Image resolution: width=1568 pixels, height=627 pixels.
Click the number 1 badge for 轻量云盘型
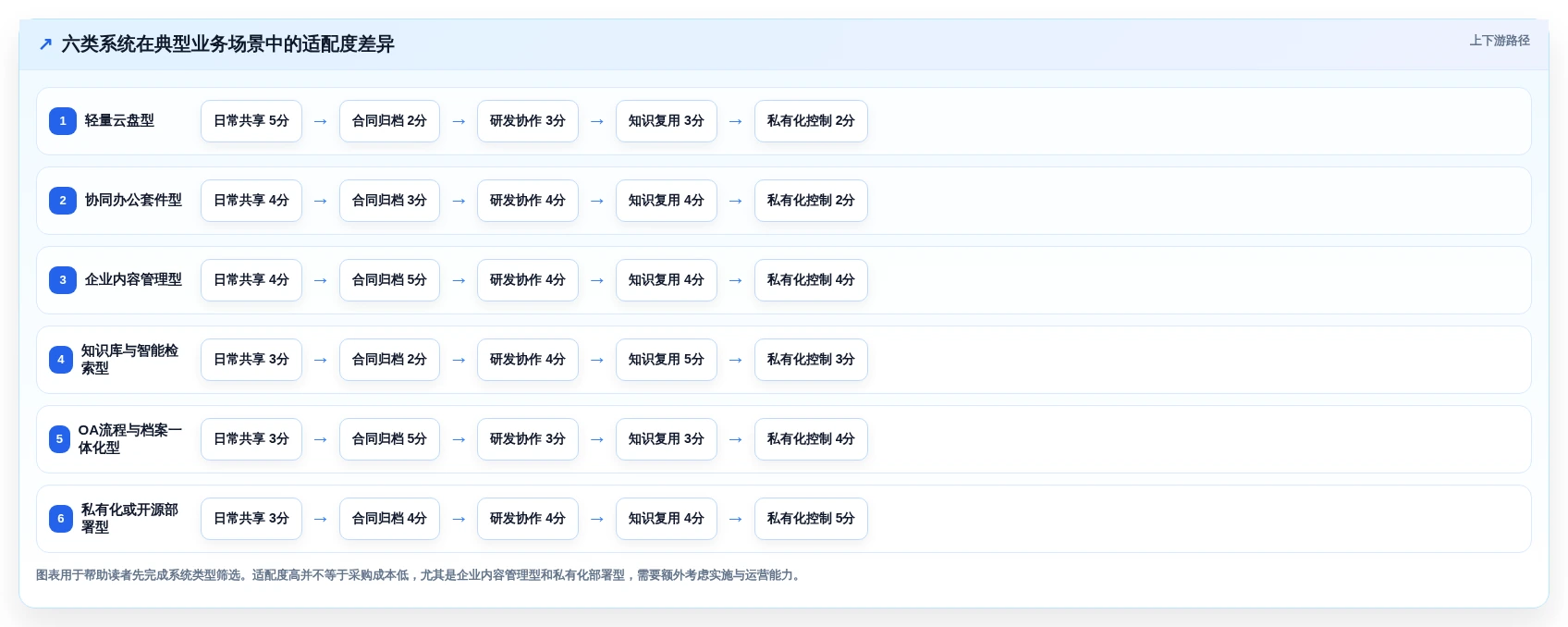click(63, 121)
